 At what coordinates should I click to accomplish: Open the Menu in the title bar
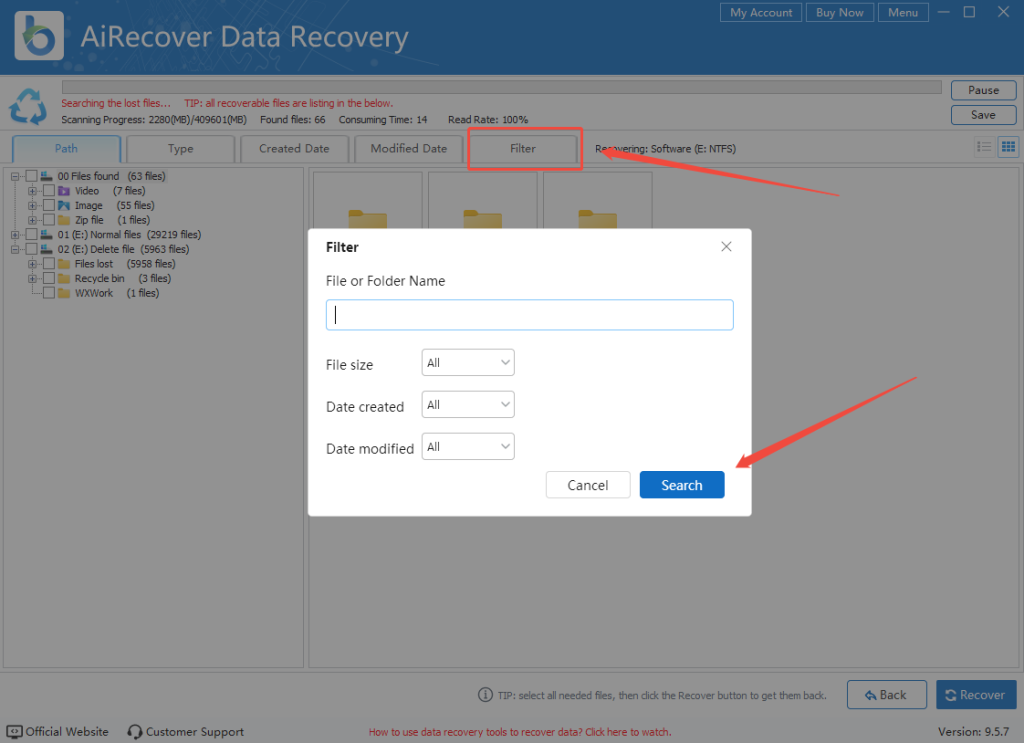(902, 12)
